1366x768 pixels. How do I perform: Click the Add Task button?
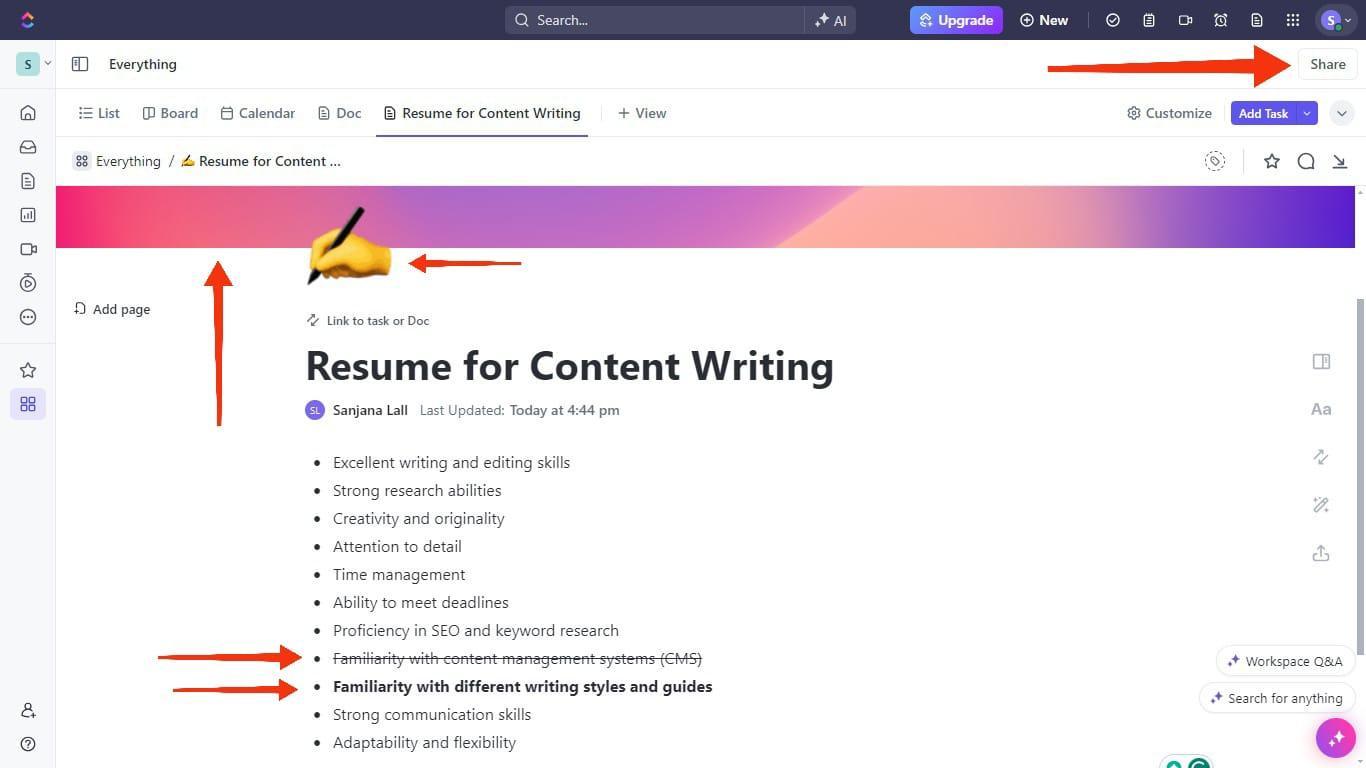click(x=1263, y=113)
